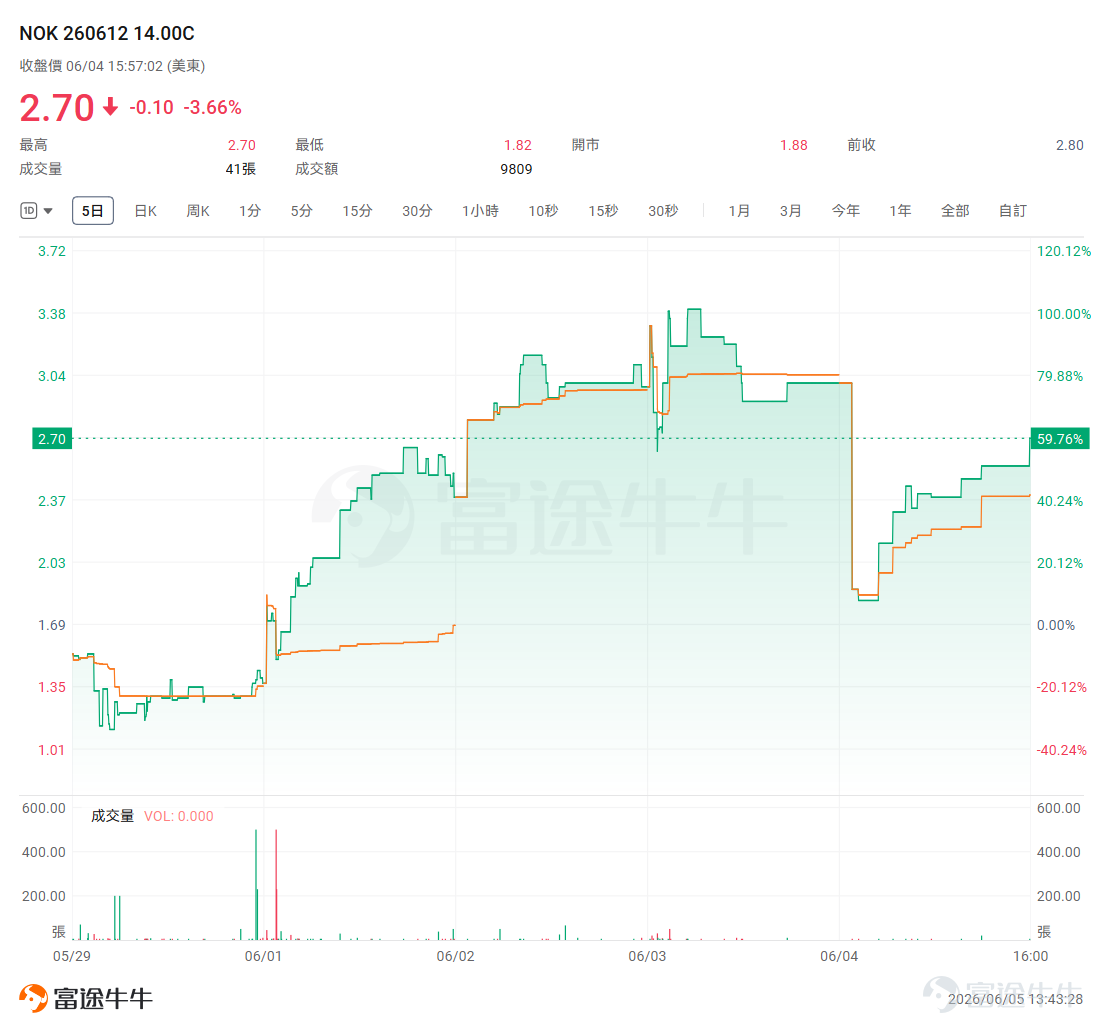1103x1031 pixels.
Task: Click the 開市 value 1.88
Action: (793, 145)
